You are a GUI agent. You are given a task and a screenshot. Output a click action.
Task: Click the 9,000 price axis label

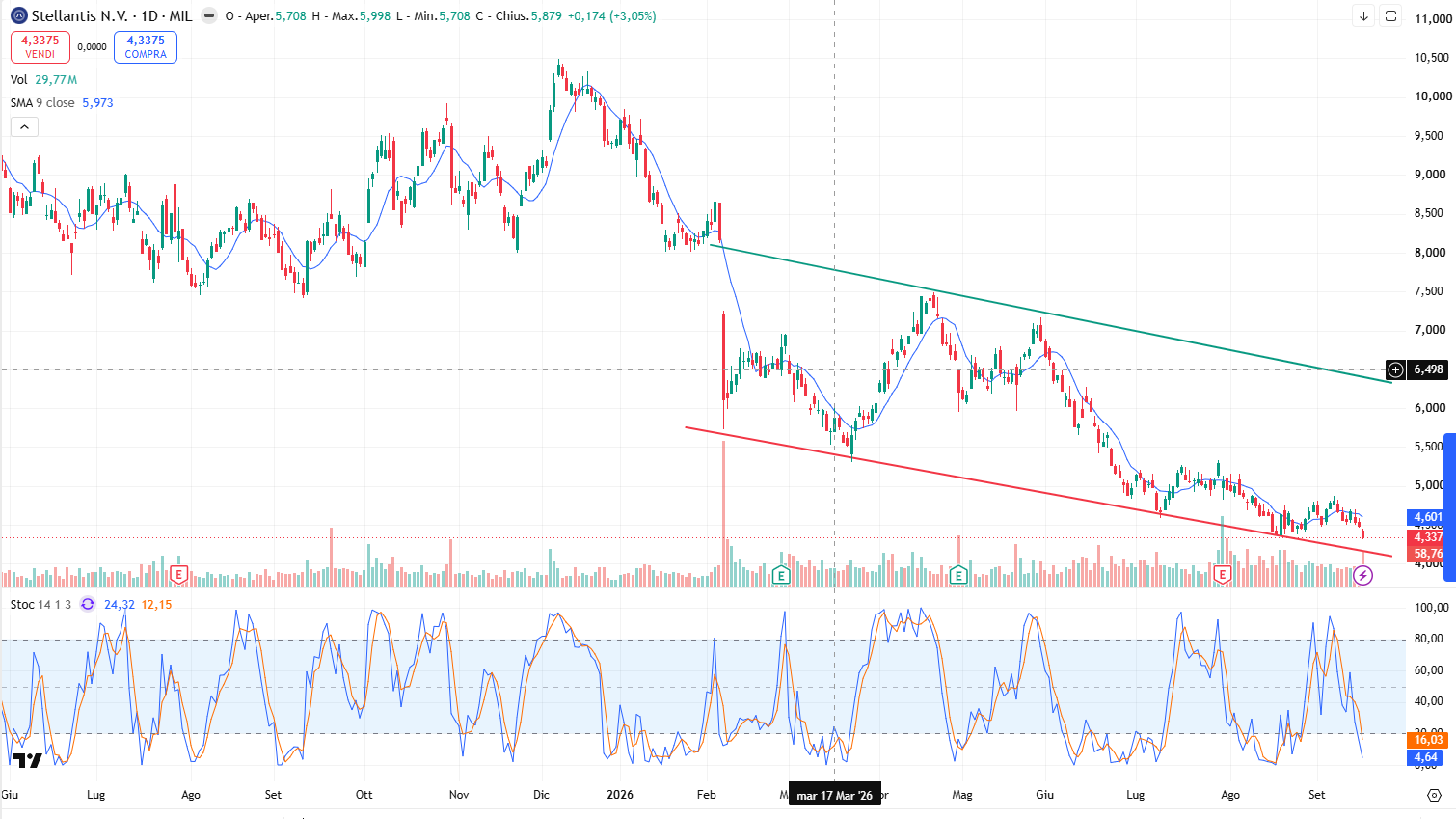point(1431,175)
